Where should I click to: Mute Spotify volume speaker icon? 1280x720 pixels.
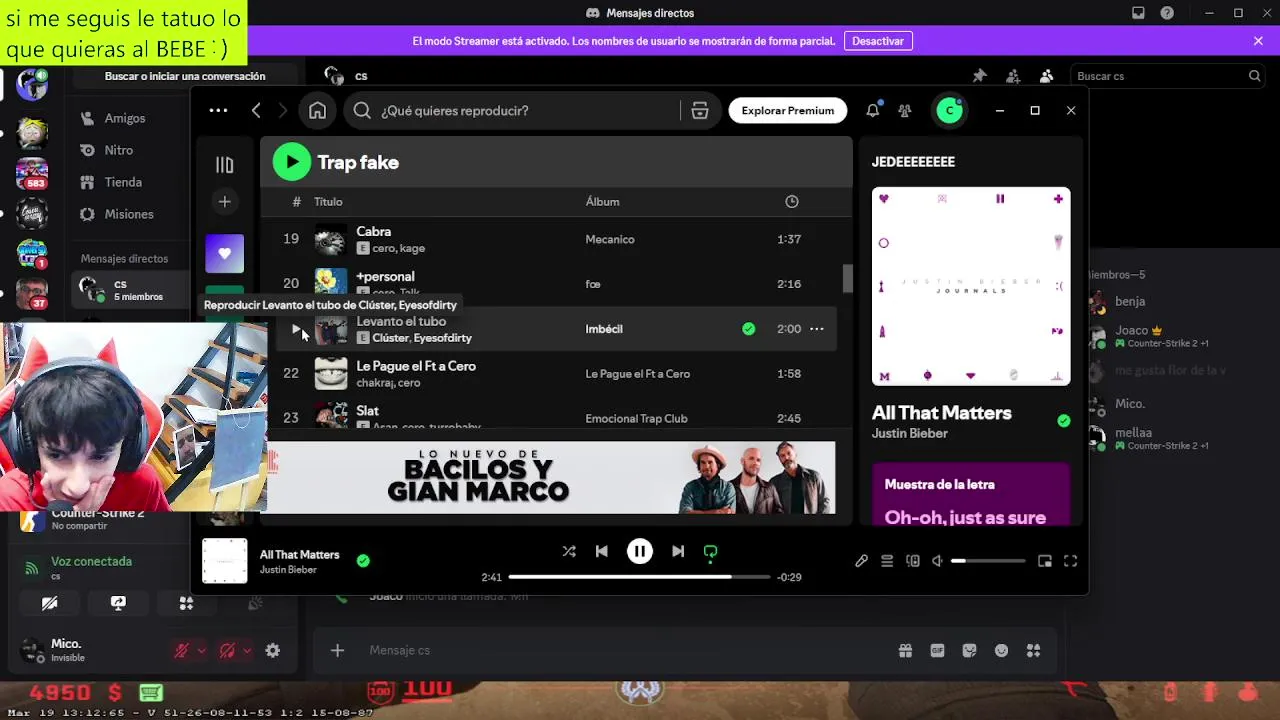coord(938,561)
